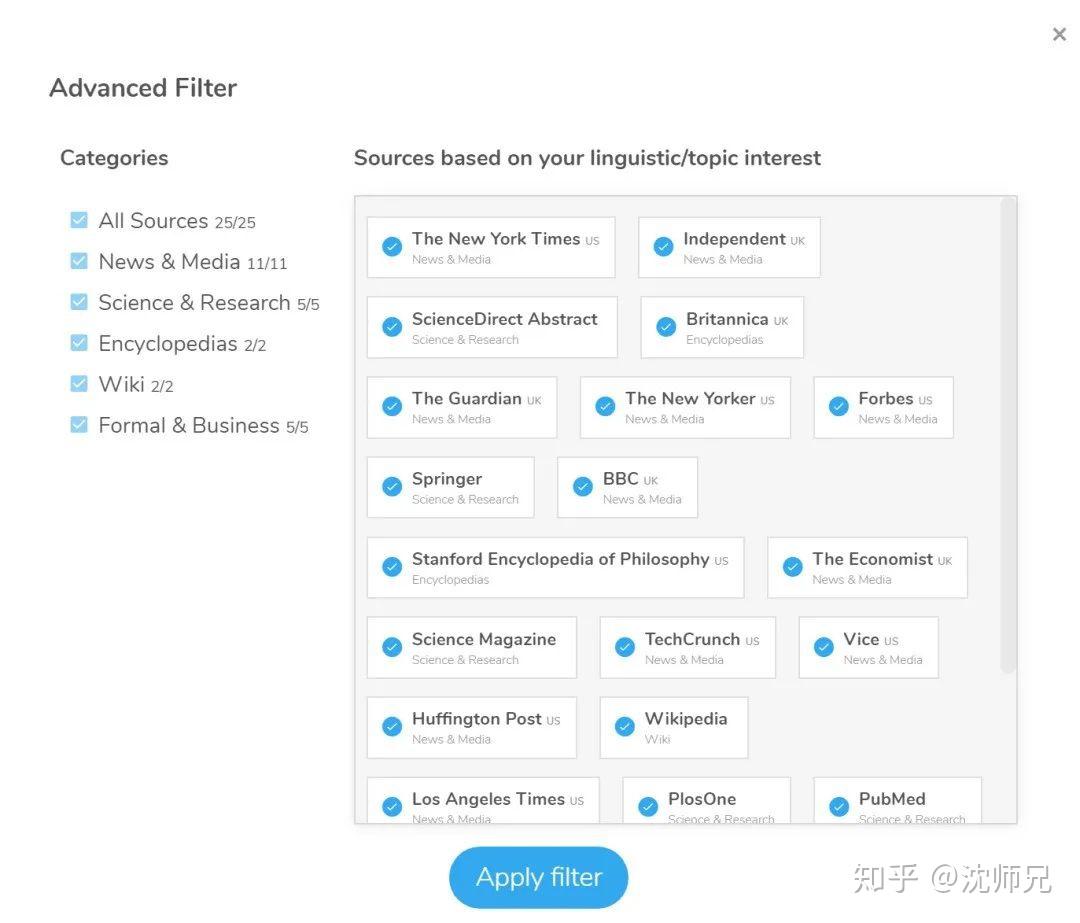Click the check icon next to Forbes
1080x923 pixels.
pos(839,407)
